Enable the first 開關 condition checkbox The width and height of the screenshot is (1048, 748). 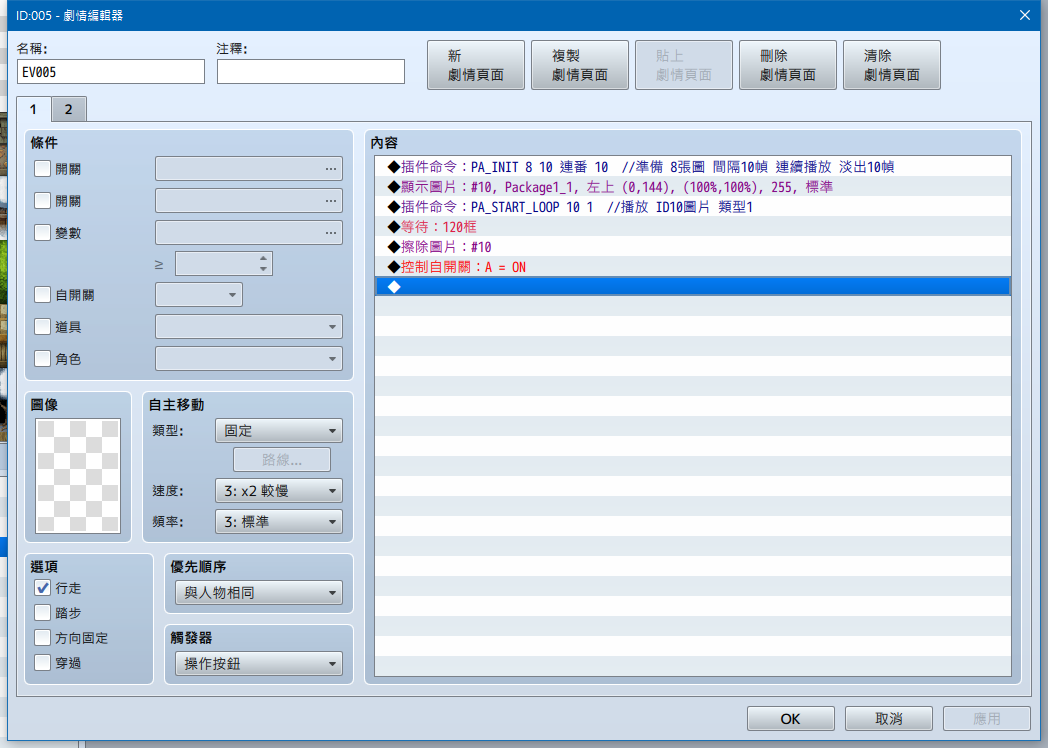(42, 168)
